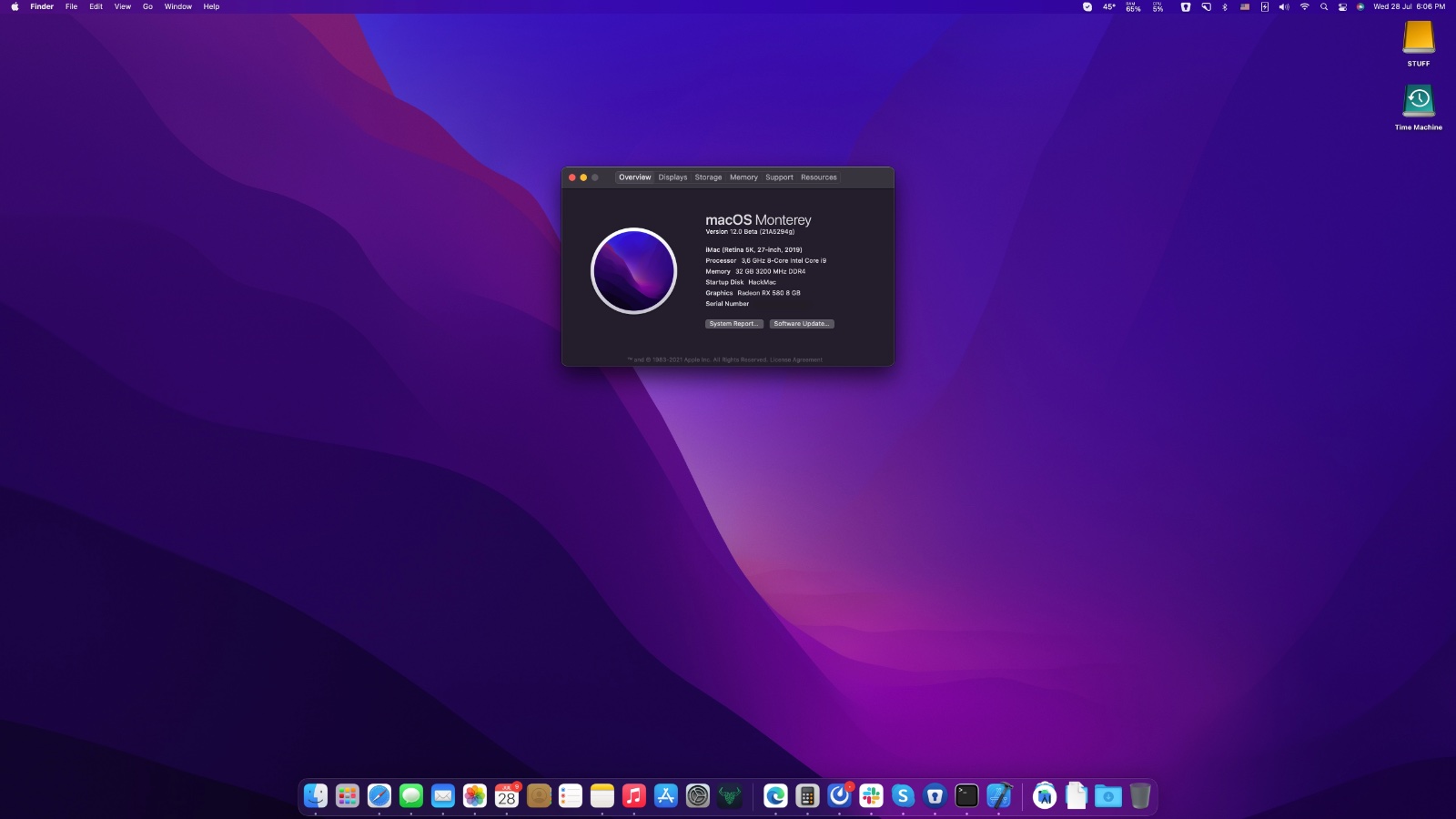Viewport: 1456px width, 819px height.
Task: Open Bitwarden shield app in Dock
Action: 935,796
